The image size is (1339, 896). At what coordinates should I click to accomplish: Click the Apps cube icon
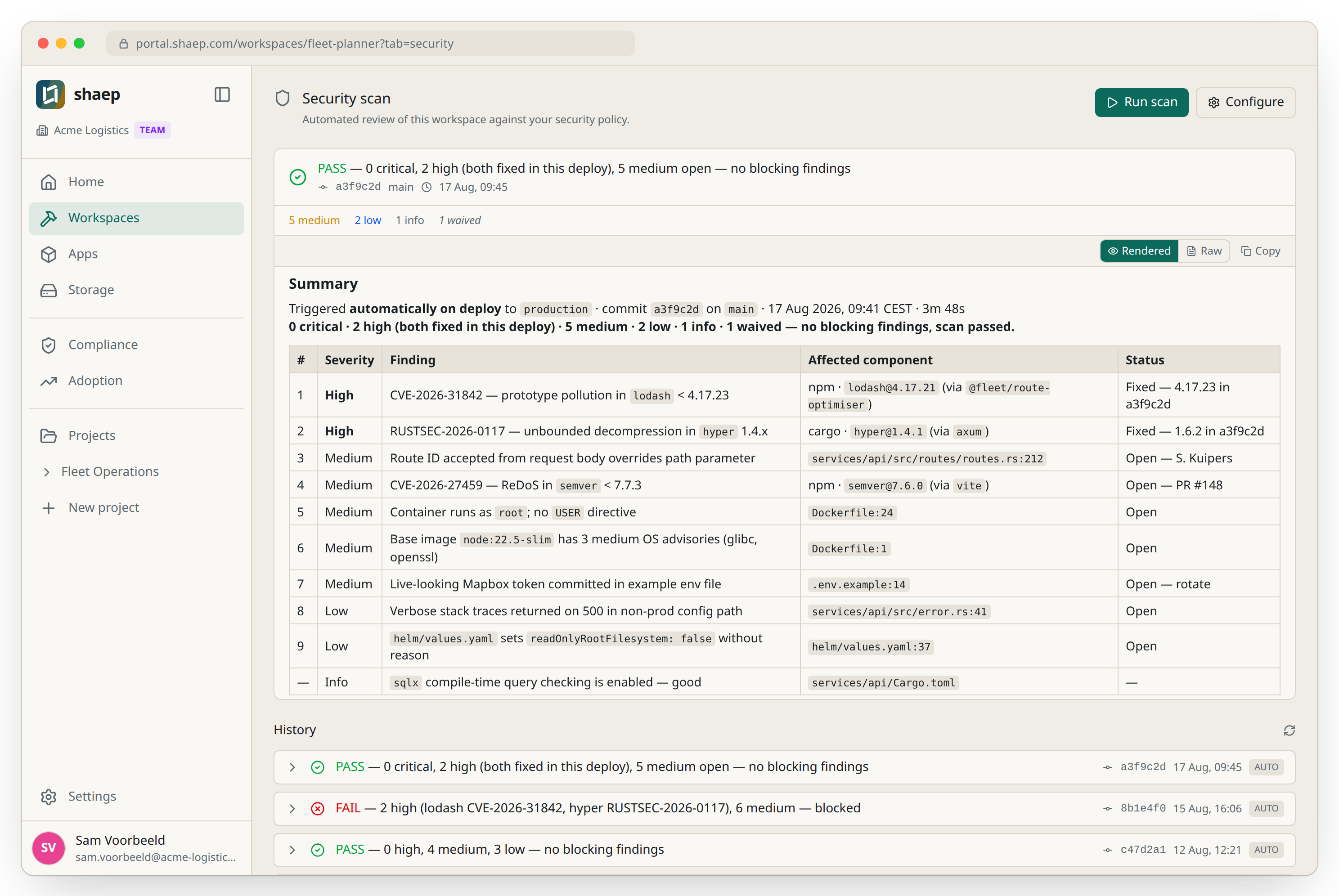(49, 254)
